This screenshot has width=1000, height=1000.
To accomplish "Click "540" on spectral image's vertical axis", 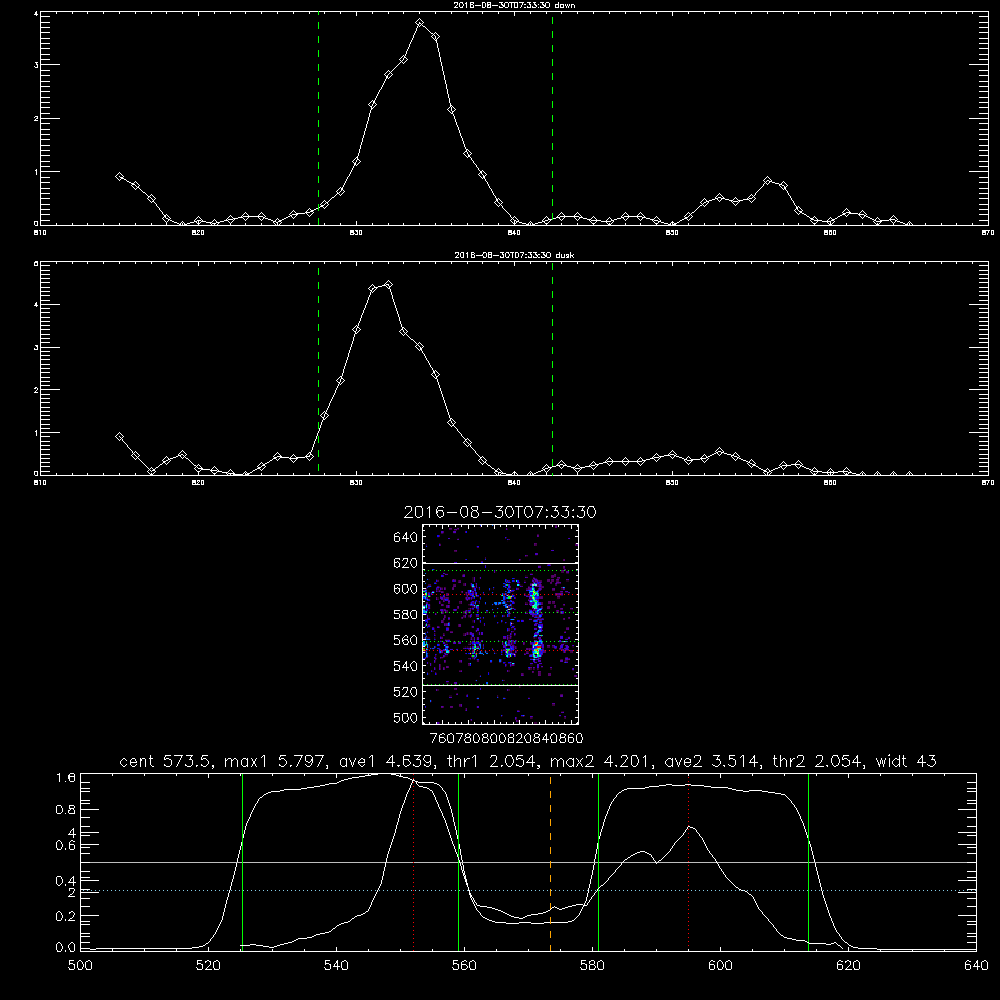I will click(405, 666).
